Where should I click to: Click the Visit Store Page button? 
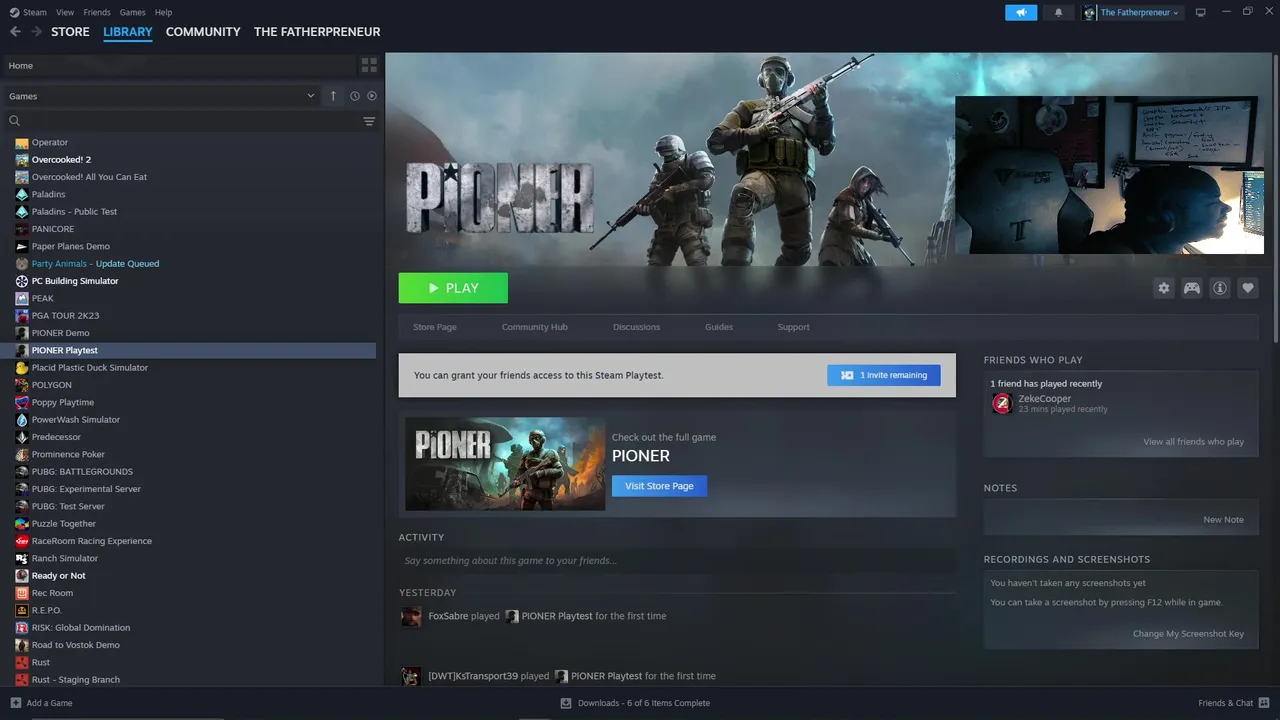point(659,486)
